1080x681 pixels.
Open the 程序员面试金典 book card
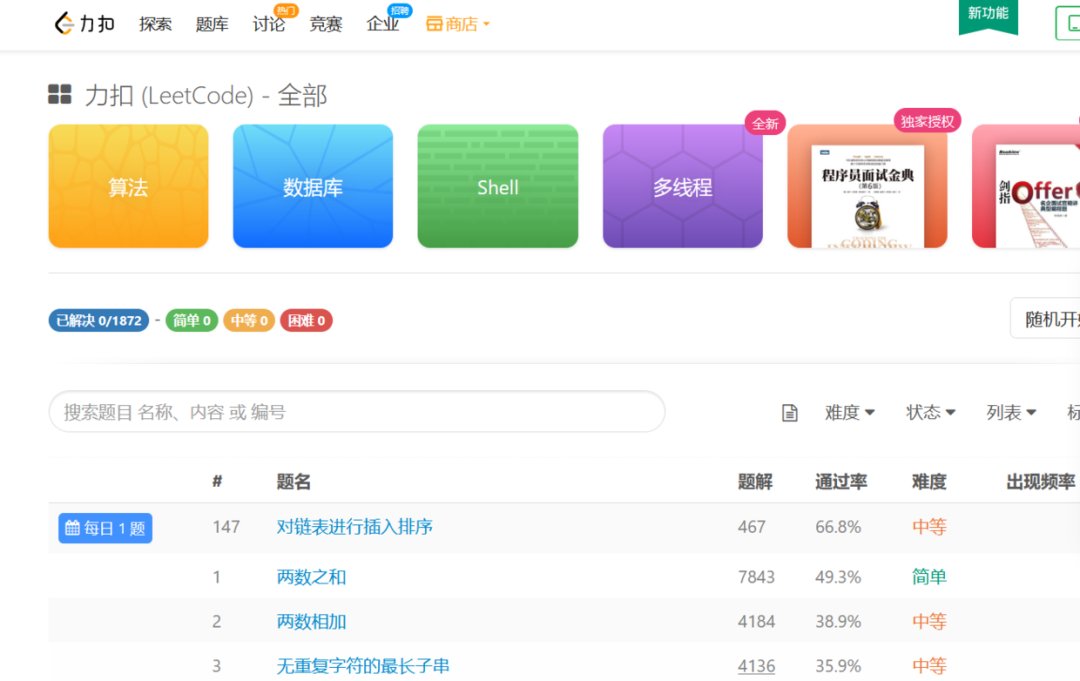pyautogui.click(x=867, y=186)
